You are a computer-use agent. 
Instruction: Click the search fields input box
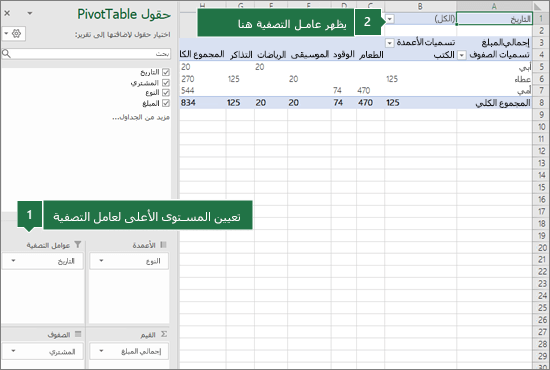click(86, 54)
